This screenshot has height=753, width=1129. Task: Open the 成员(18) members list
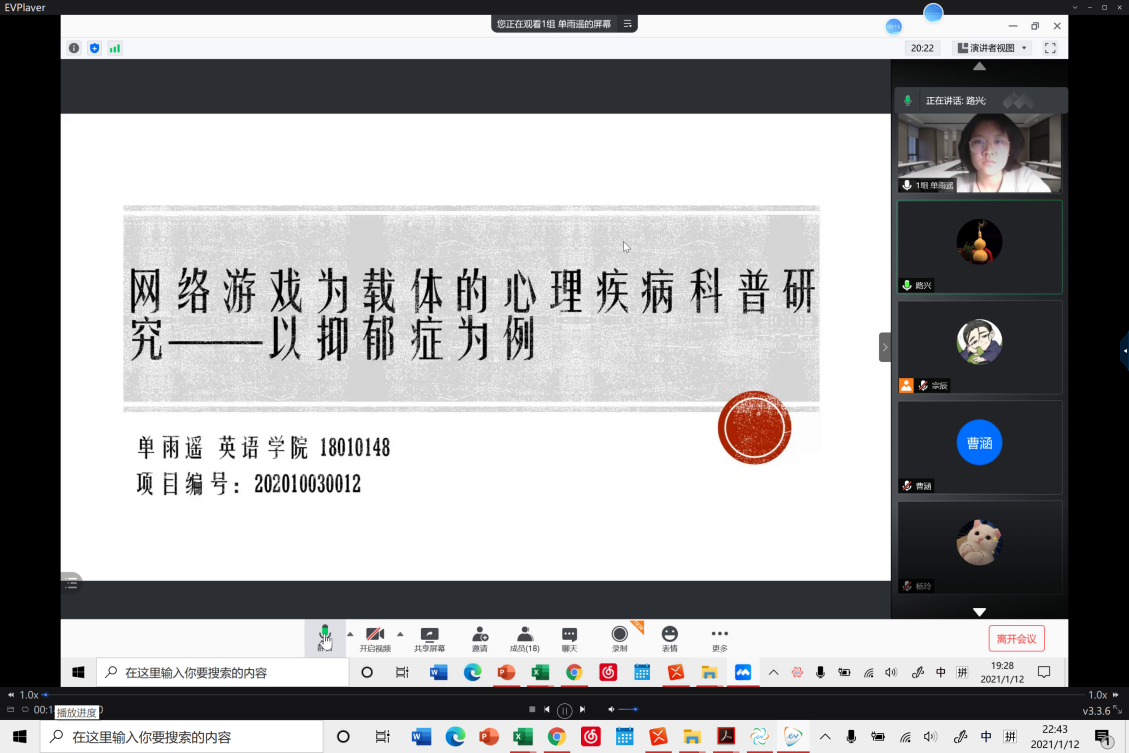524,636
